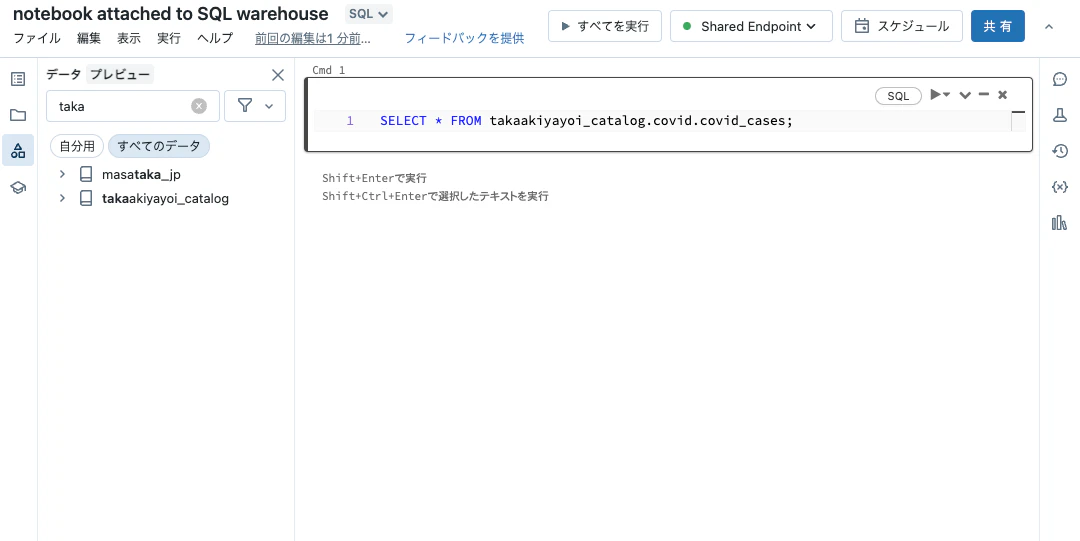This screenshot has width=1080, height=541.
Task: Open the experiments flask icon
Action: pyautogui.click(x=1060, y=115)
